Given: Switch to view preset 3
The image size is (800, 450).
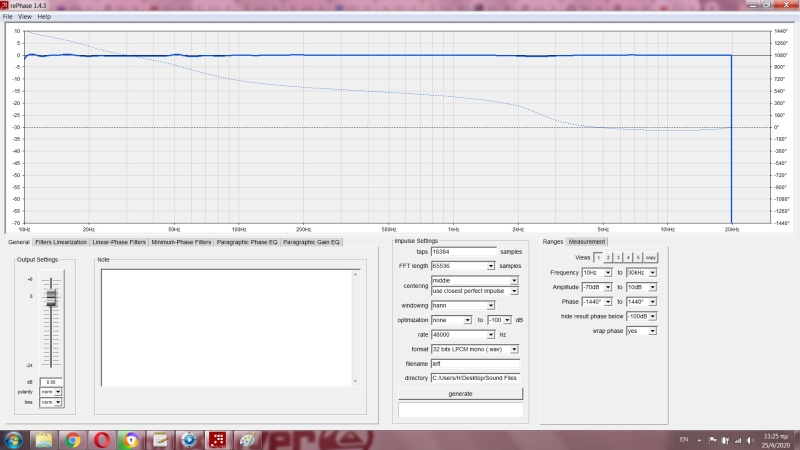Looking at the screenshot, I should (618, 257).
